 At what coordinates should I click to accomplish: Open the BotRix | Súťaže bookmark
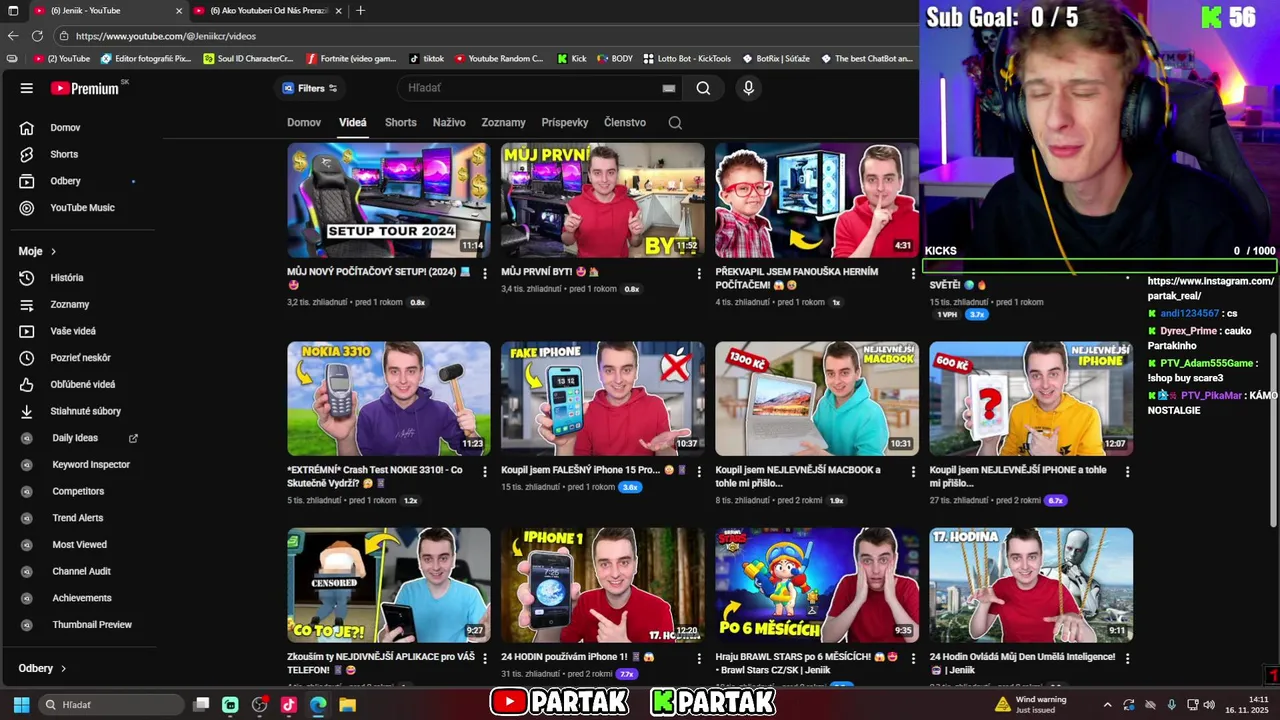pos(775,59)
